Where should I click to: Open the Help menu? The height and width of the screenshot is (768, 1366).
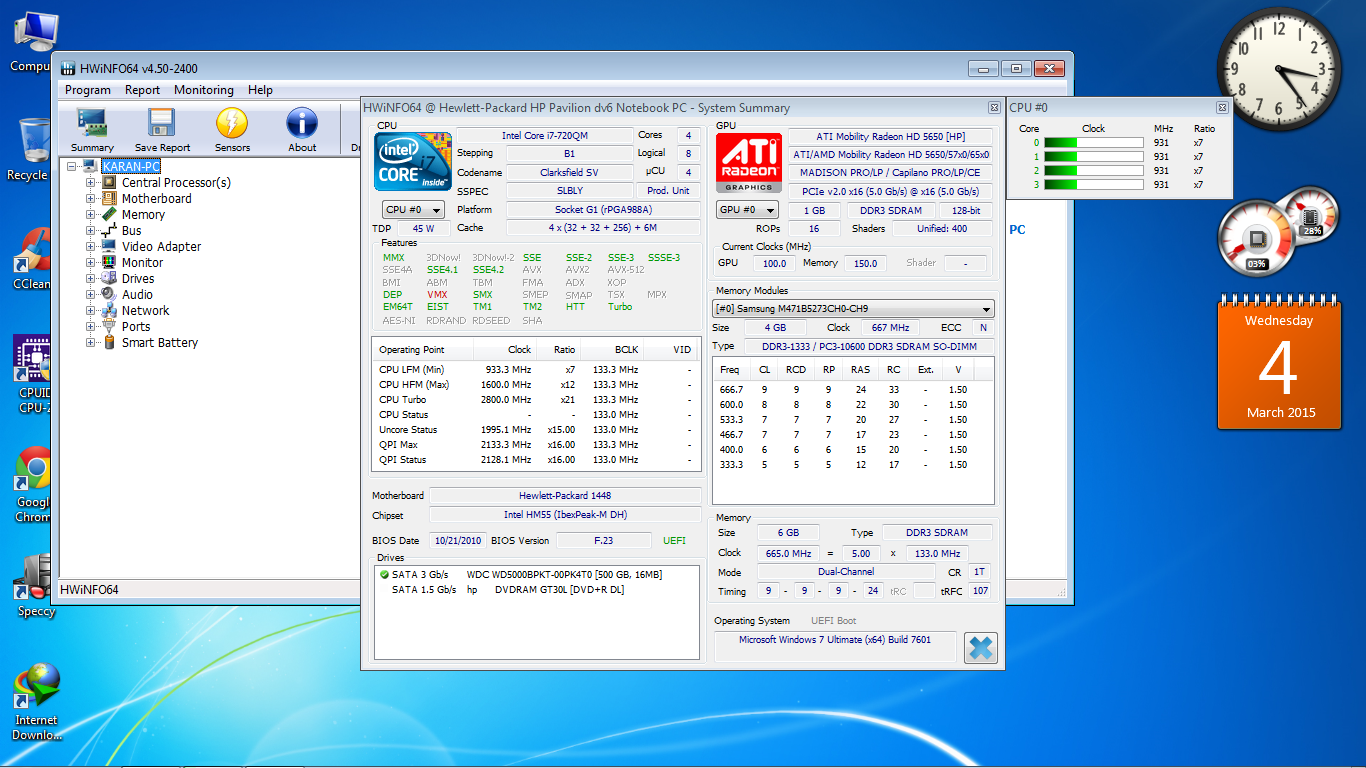pyautogui.click(x=260, y=90)
